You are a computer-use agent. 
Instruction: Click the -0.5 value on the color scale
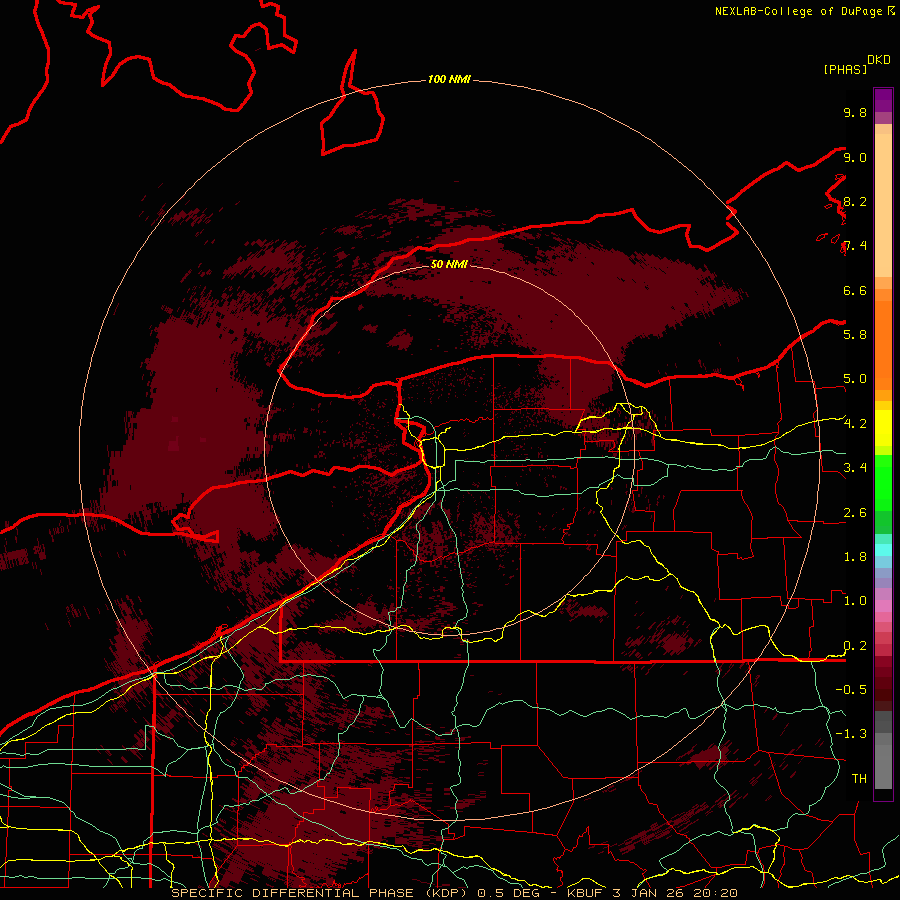pos(851,690)
